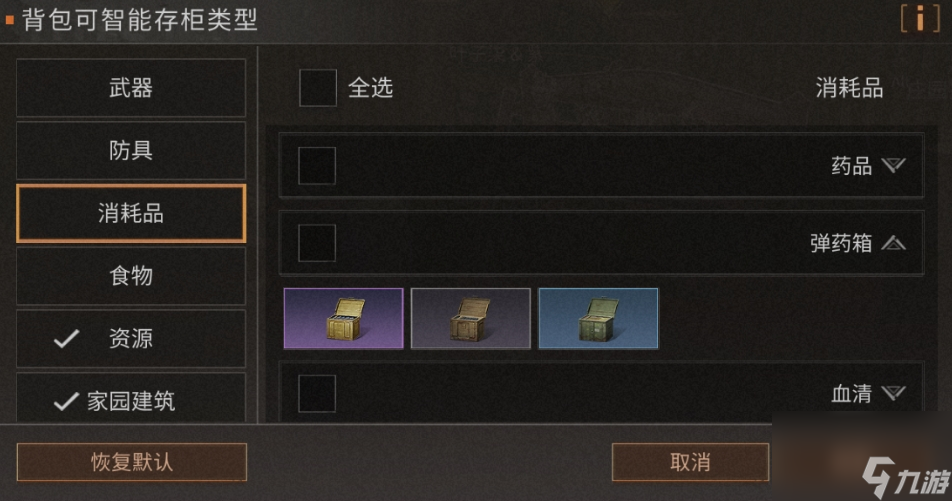952x501 pixels.
Task: Click the 九游 logo watermark
Action: 905,477
